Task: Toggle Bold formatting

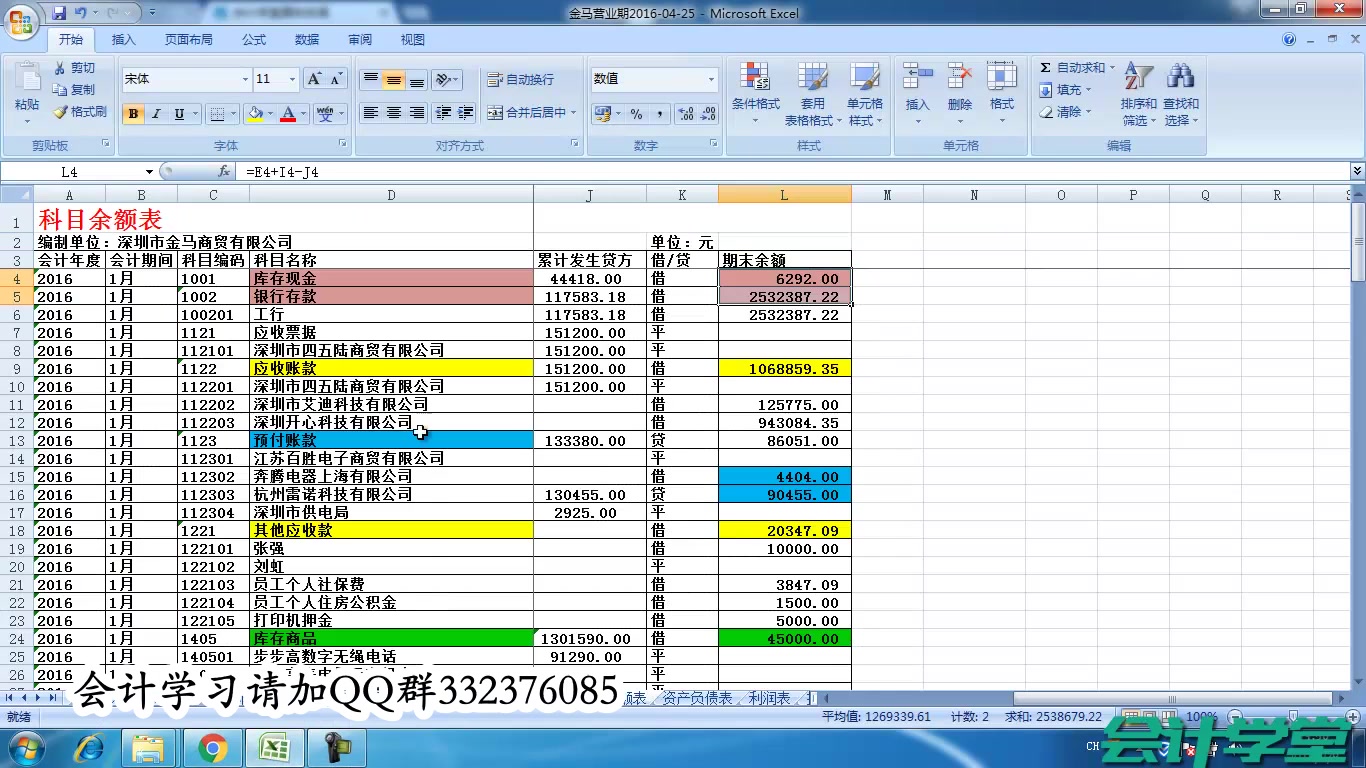Action: click(134, 113)
